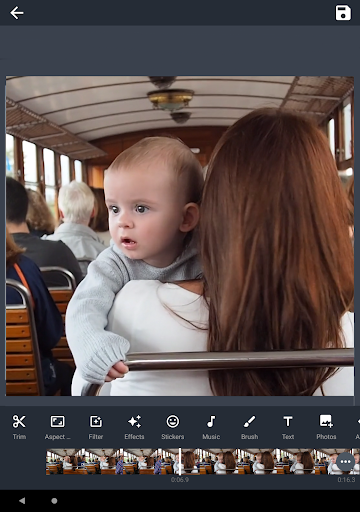Screen dimensions: 360x512
Task: Open the Photos tool
Action: tap(326, 427)
